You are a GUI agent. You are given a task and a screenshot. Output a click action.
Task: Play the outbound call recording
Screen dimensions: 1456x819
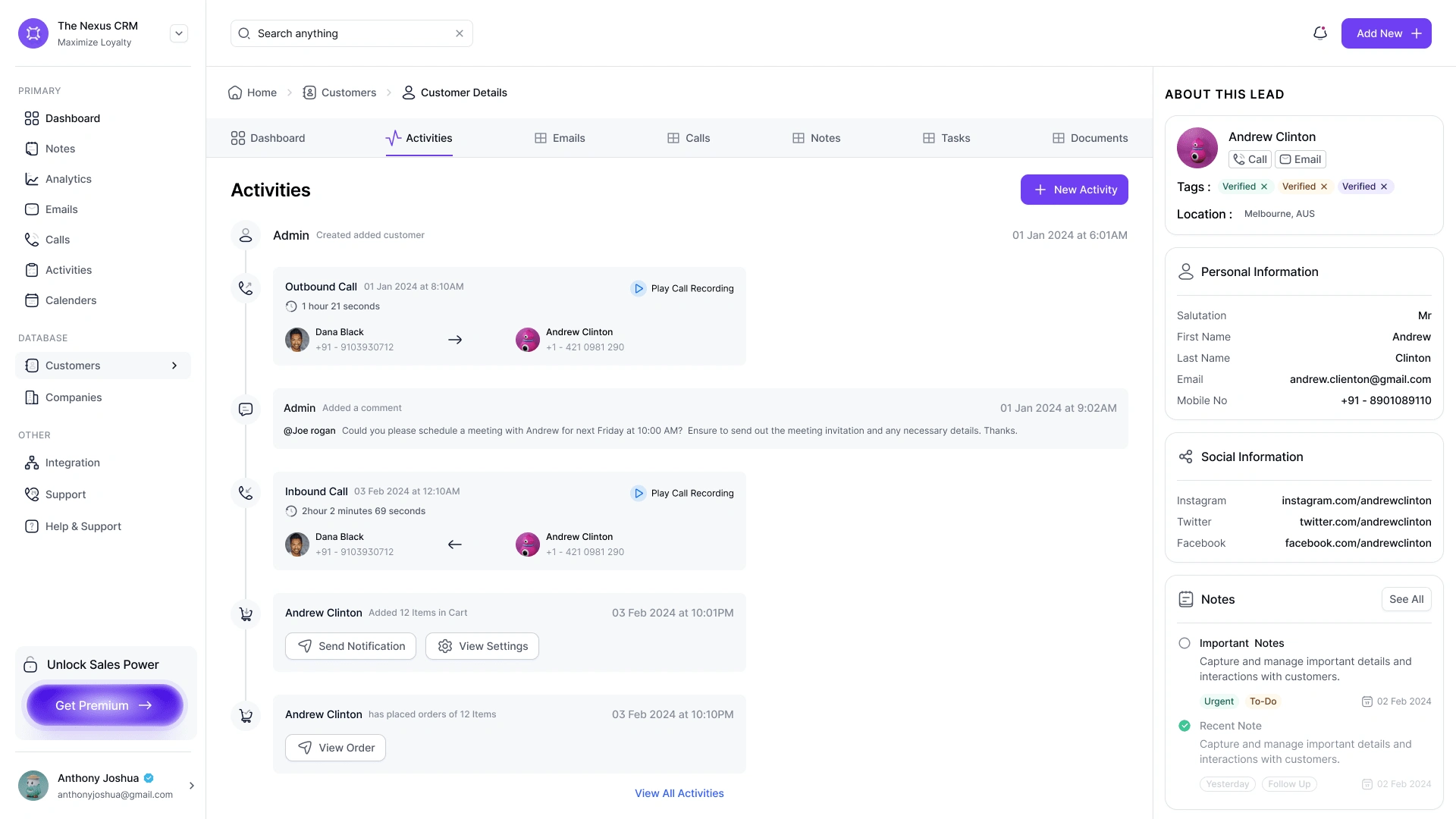683,288
